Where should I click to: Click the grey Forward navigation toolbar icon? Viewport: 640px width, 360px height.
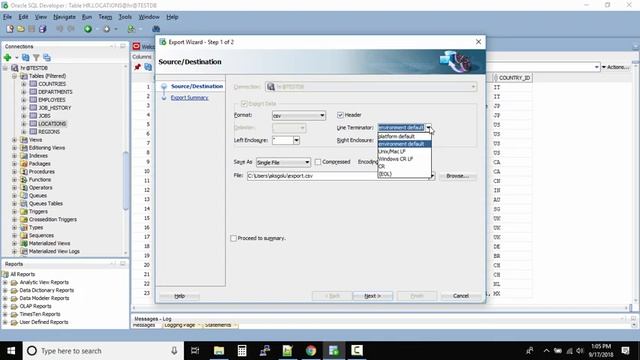[x=107, y=29]
